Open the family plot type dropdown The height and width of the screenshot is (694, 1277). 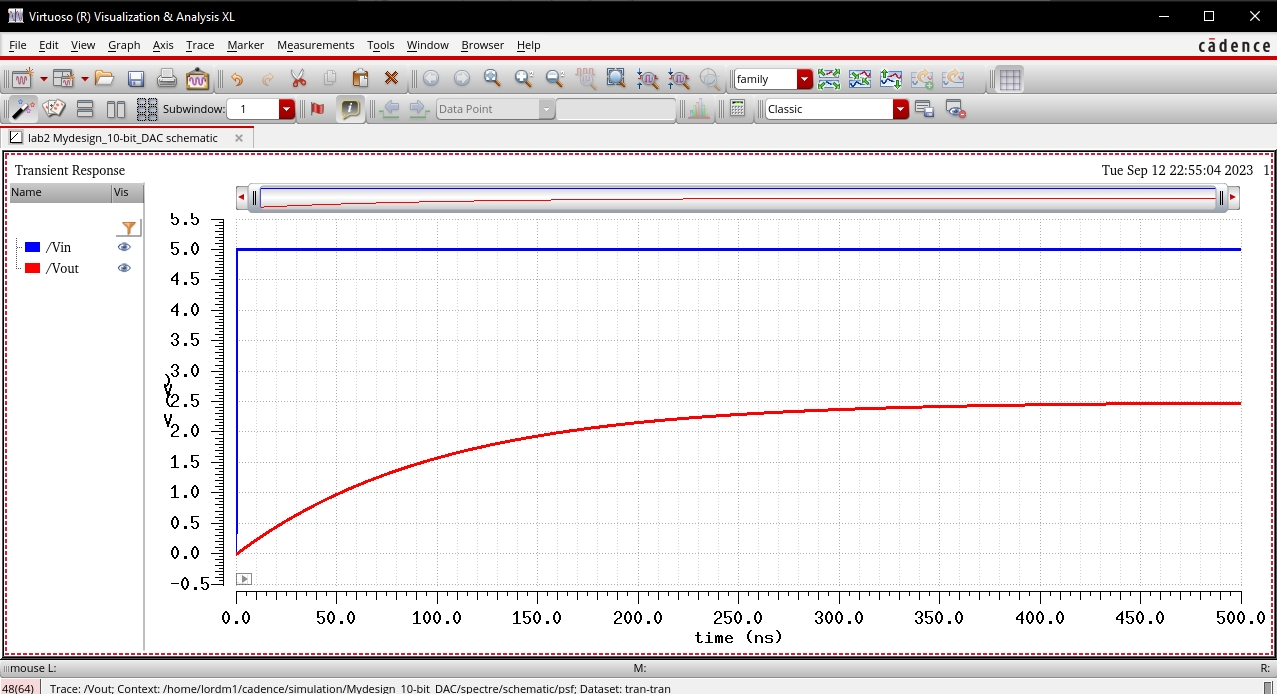tap(805, 79)
